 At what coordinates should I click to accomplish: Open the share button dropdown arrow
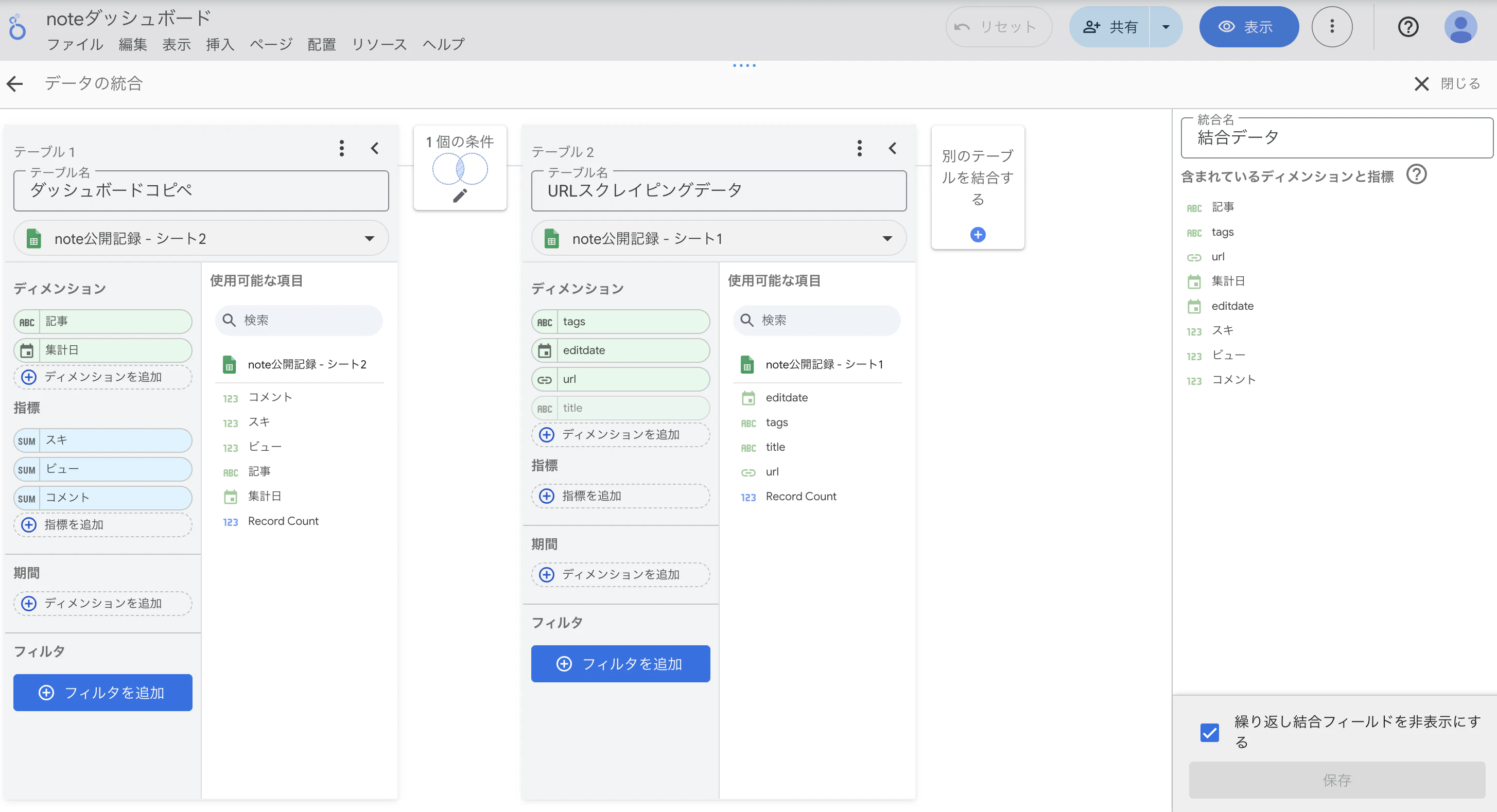pos(1165,27)
